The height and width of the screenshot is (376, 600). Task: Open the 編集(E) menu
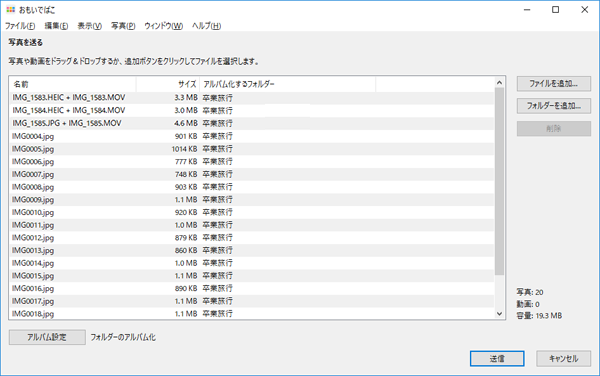click(56, 26)
